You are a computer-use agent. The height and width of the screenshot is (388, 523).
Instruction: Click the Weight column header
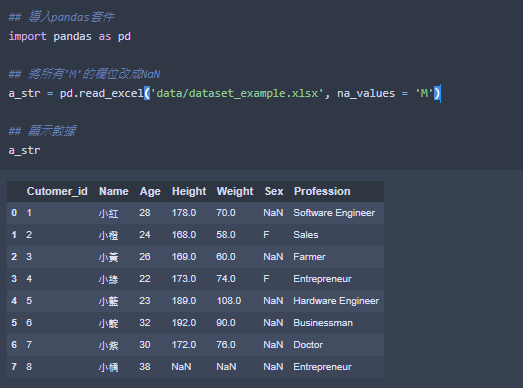(x=235, y=191)
